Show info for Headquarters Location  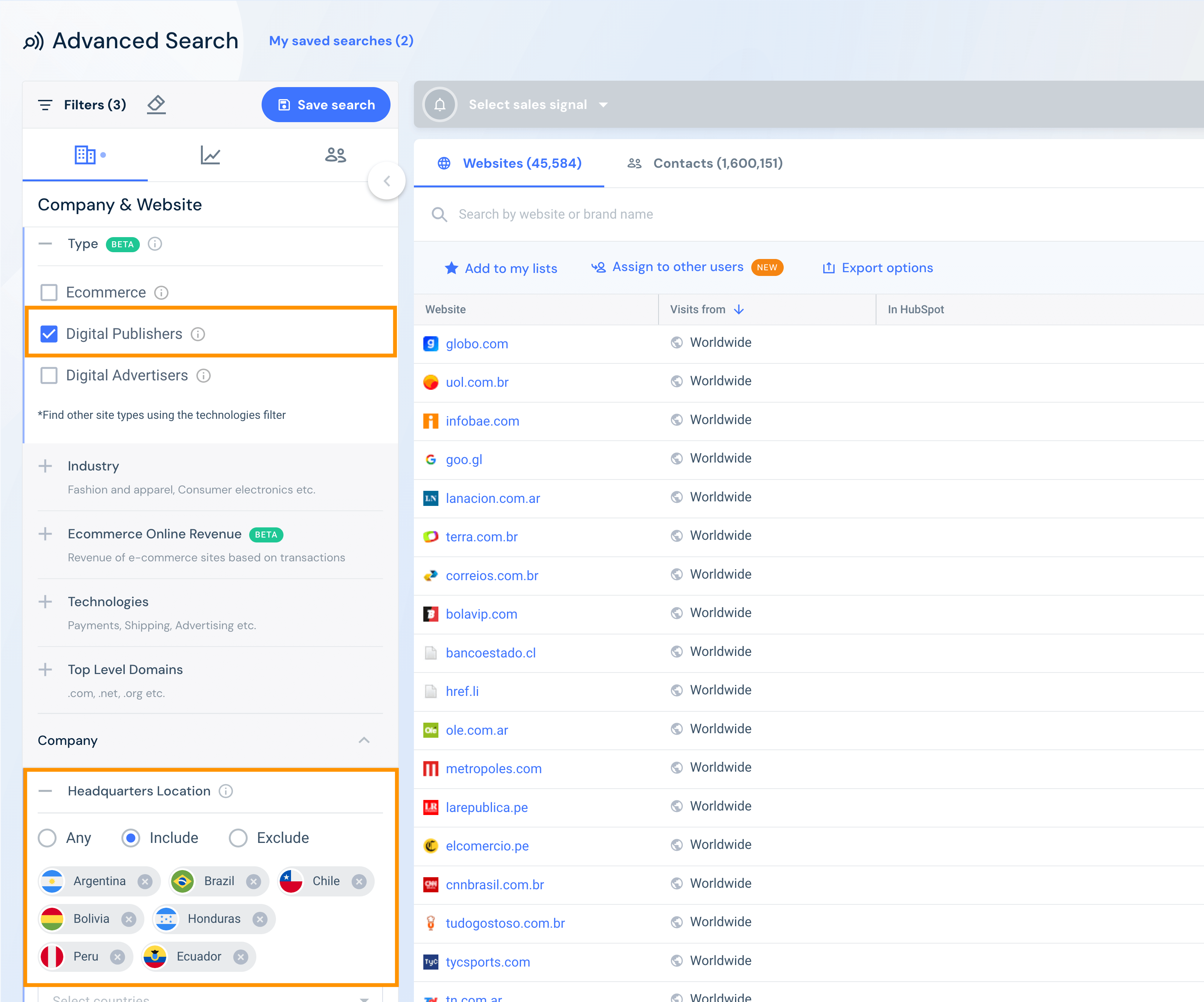coord(226,791)
